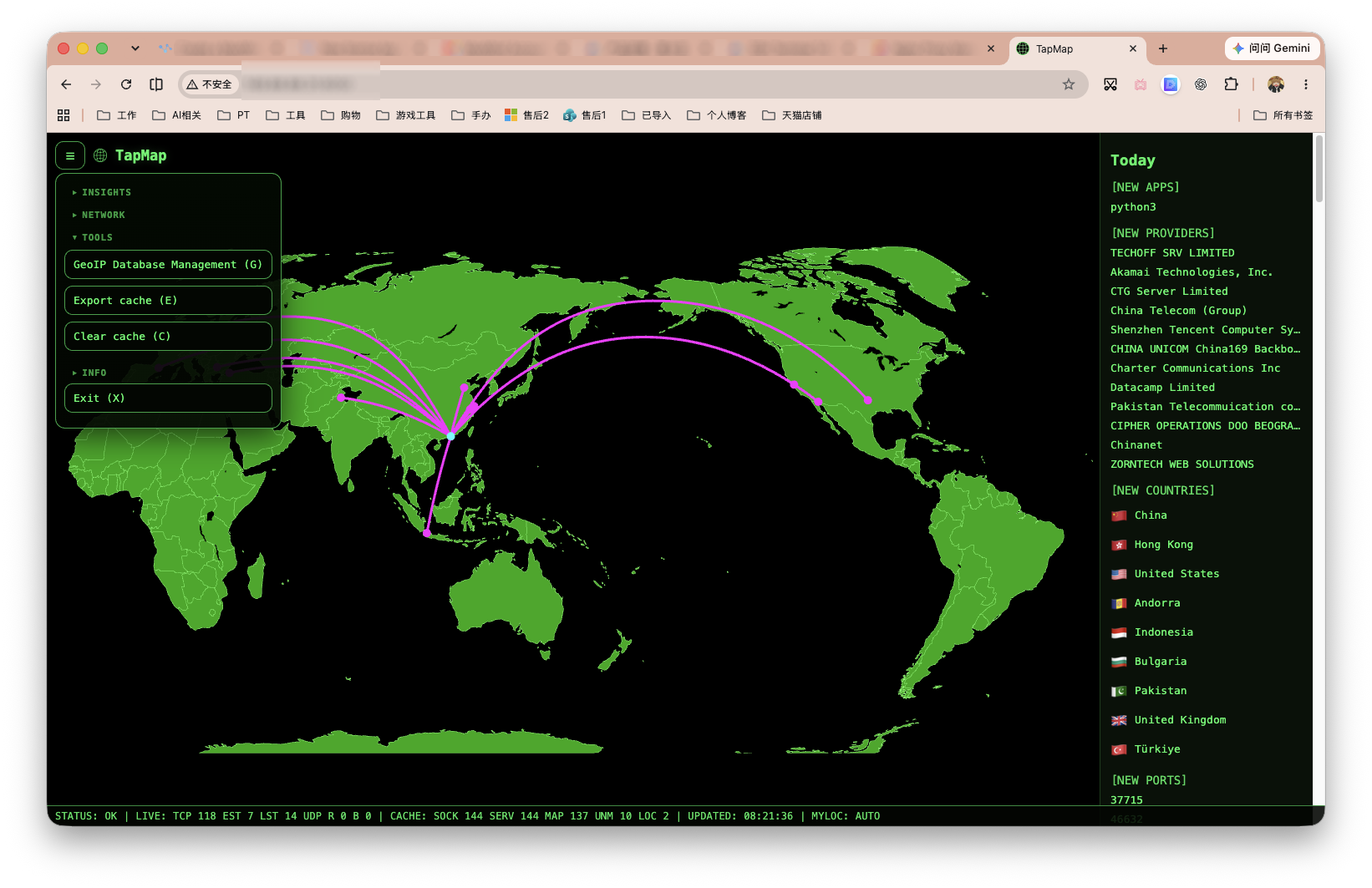This screenshot has width=1372, height=888.
Task: Select Charter Communications Inc provider
Action: [x=1195, y=368]
